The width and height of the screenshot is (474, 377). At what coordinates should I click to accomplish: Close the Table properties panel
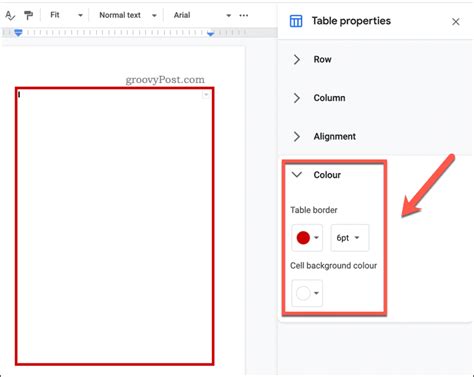[456, 22]
